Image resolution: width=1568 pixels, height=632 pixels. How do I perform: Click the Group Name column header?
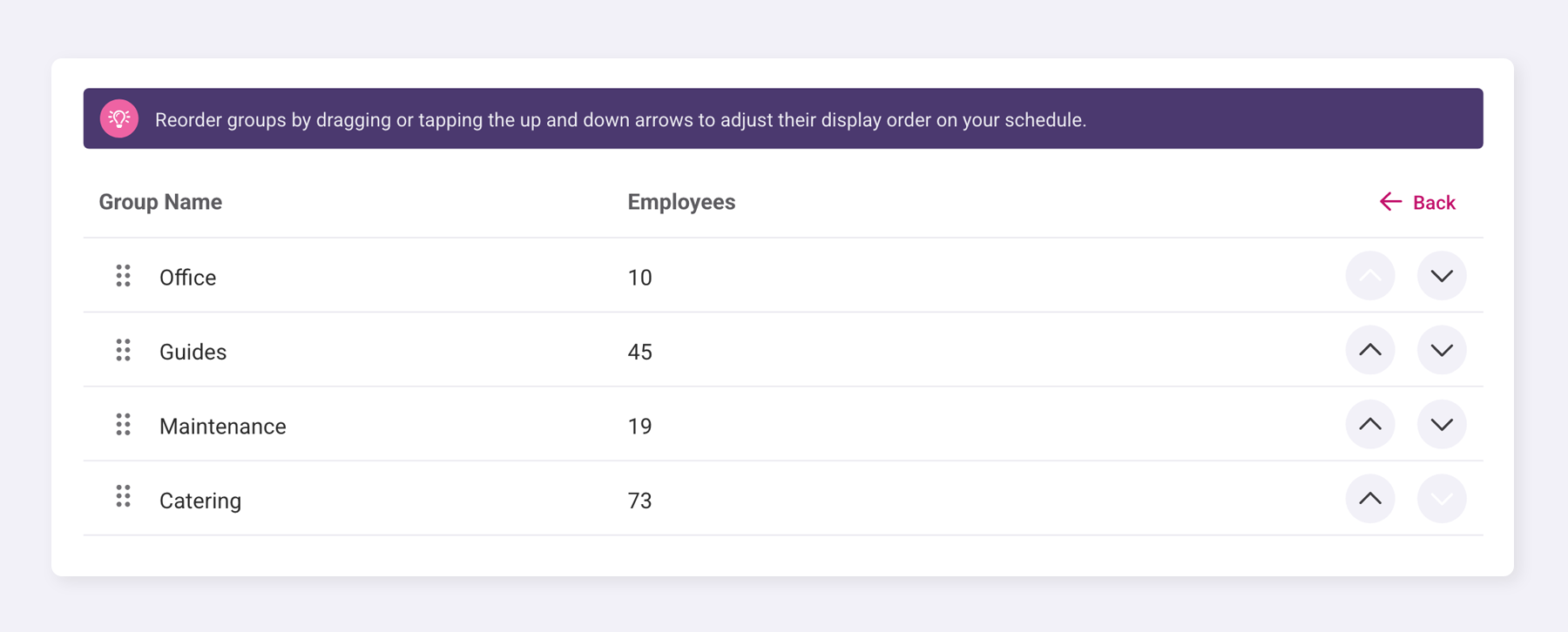pos(160,202)
